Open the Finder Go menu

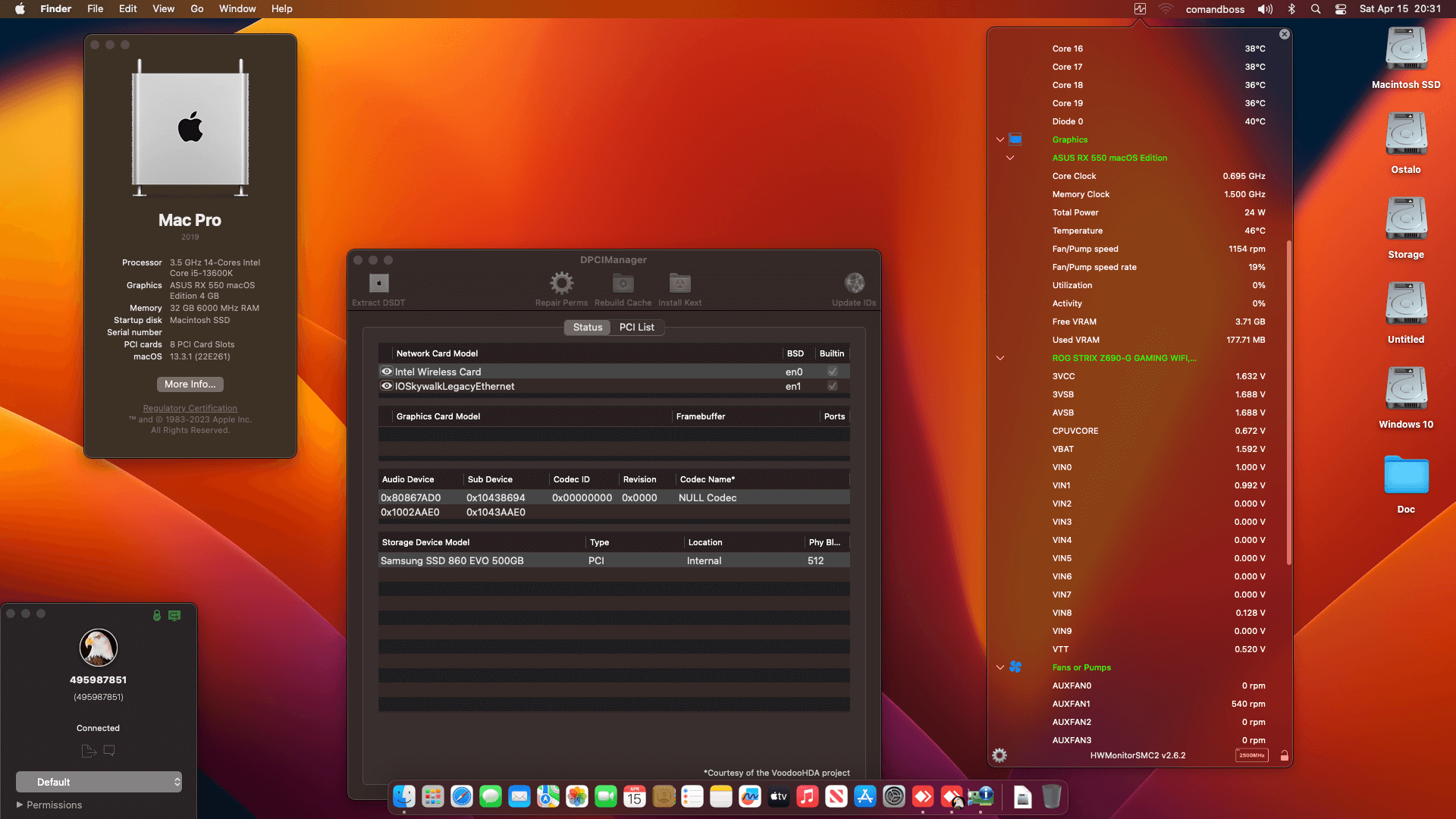(x=196, y=8)
